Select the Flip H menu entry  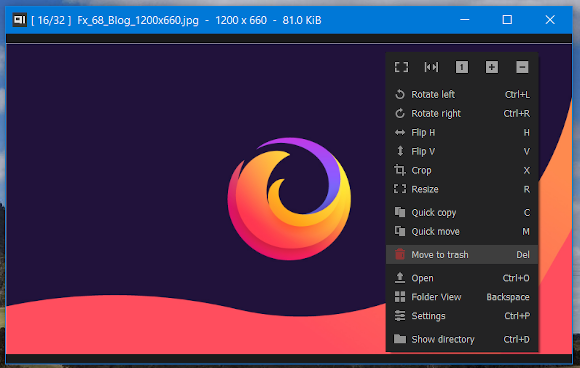coord(462,132)
